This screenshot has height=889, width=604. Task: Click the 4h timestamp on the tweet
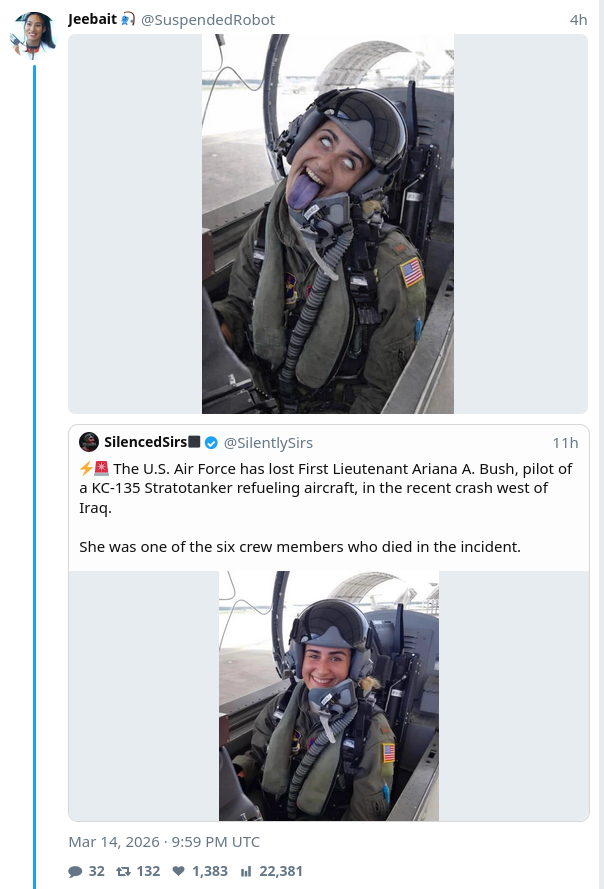578,20
